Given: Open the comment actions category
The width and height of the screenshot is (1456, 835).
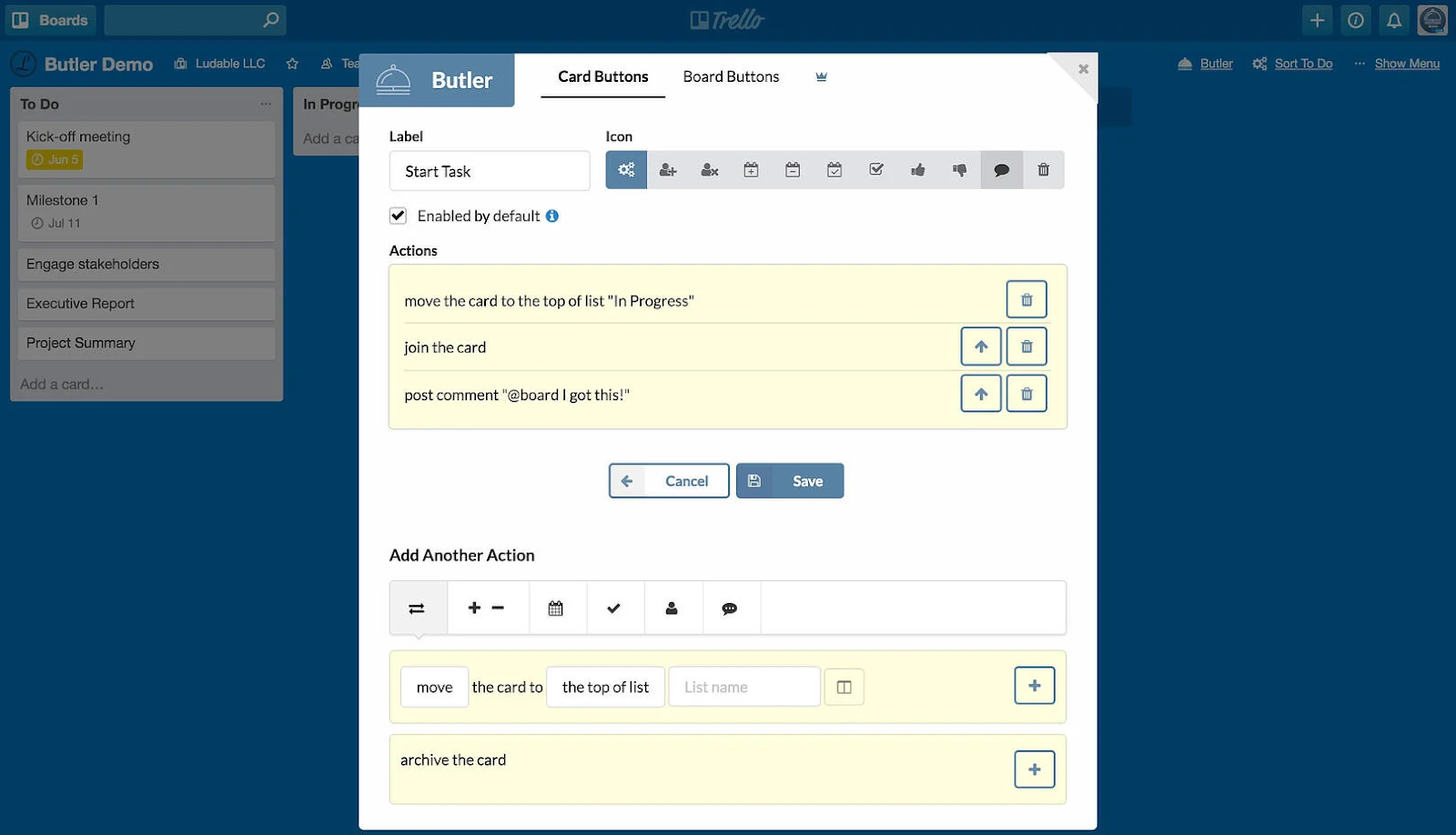Looking at the screenshot, I should click(x=731, y=608).
